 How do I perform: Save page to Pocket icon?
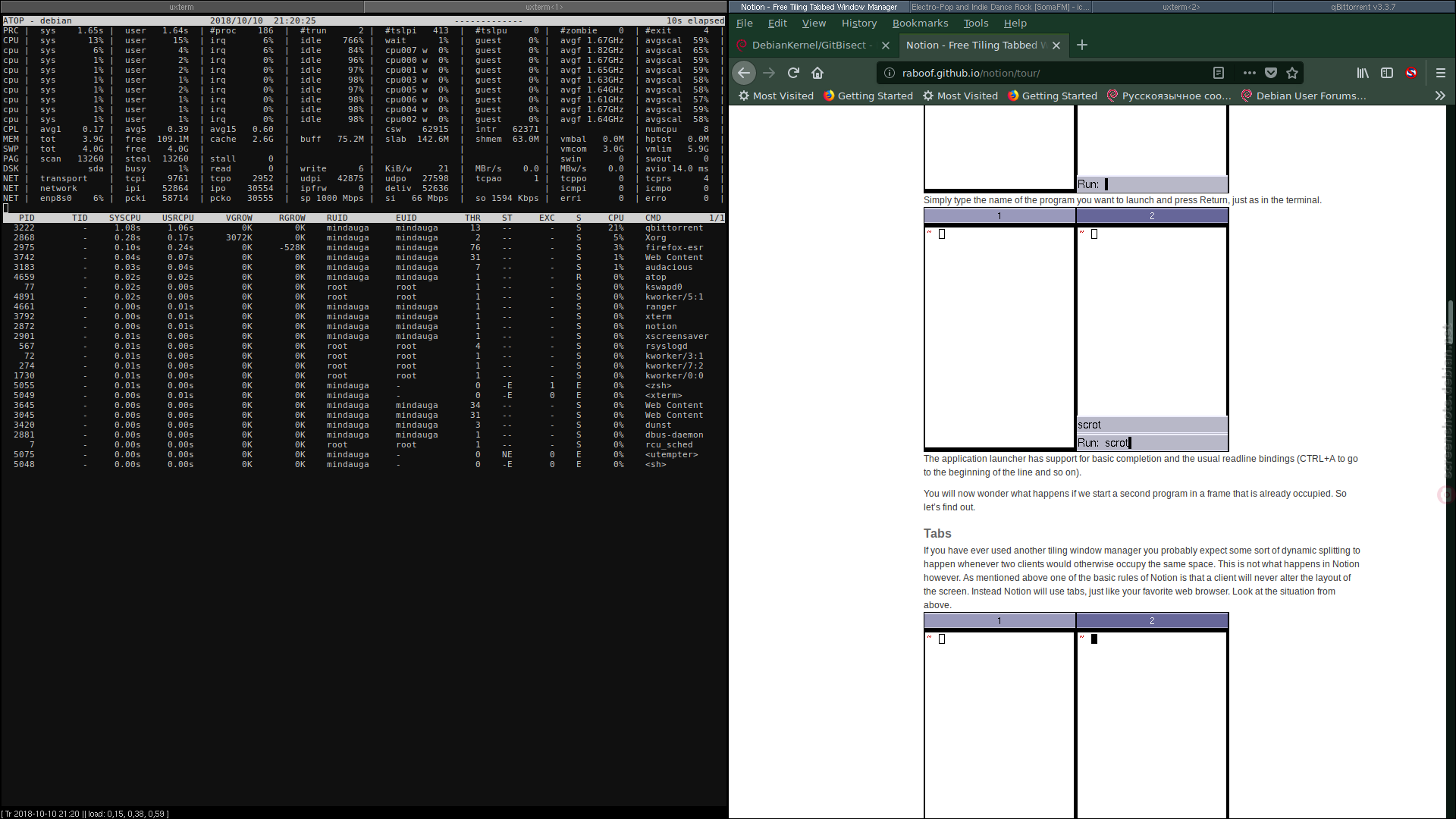tap(1271, 73)
